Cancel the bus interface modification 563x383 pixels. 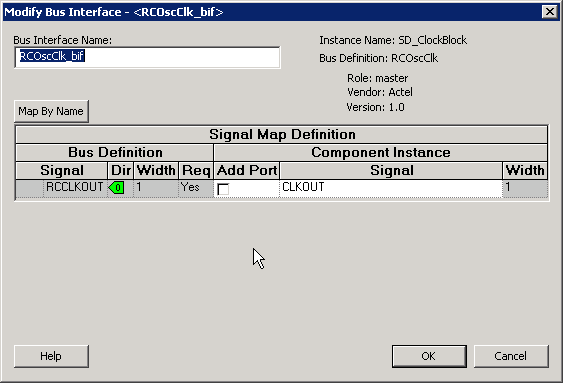[511, 356]
